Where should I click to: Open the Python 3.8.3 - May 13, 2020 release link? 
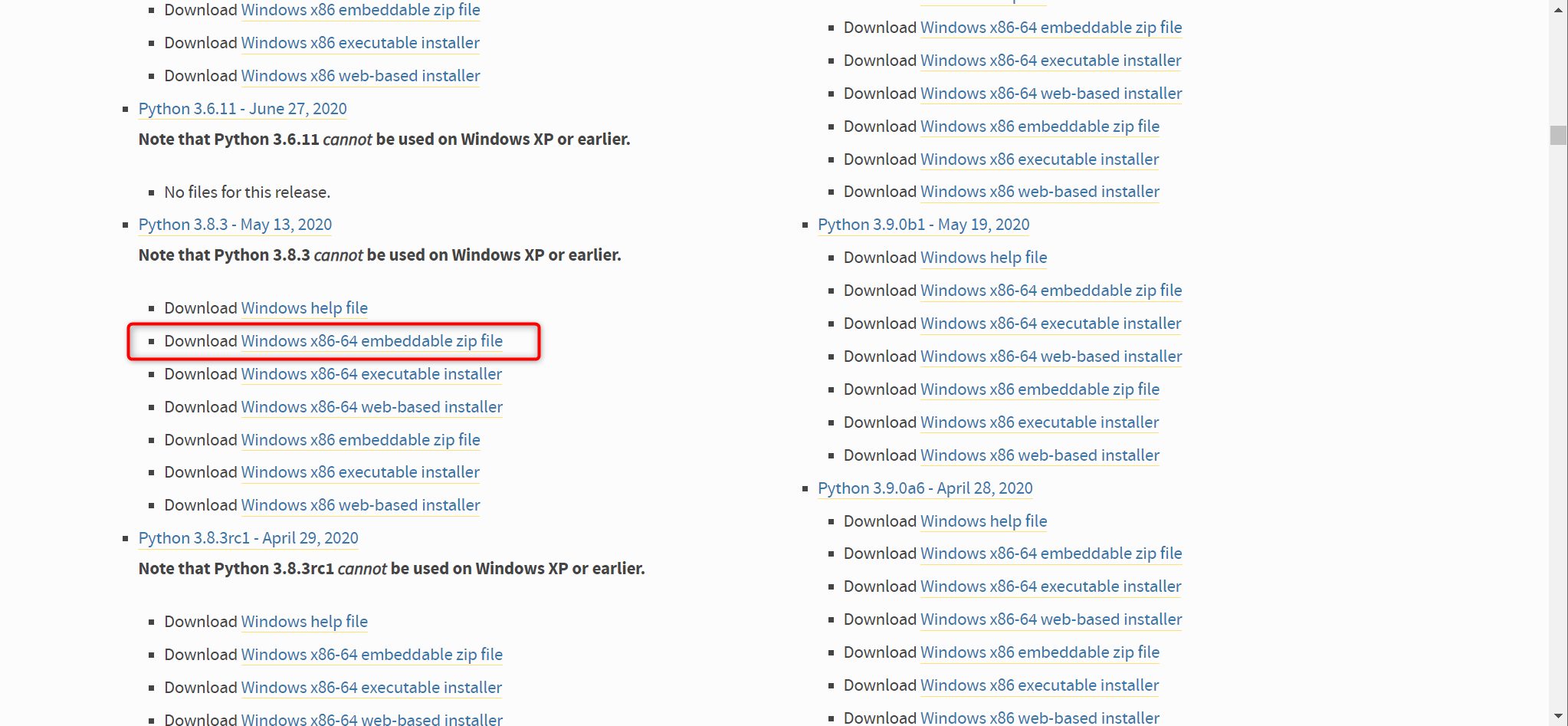click(235, 225)
